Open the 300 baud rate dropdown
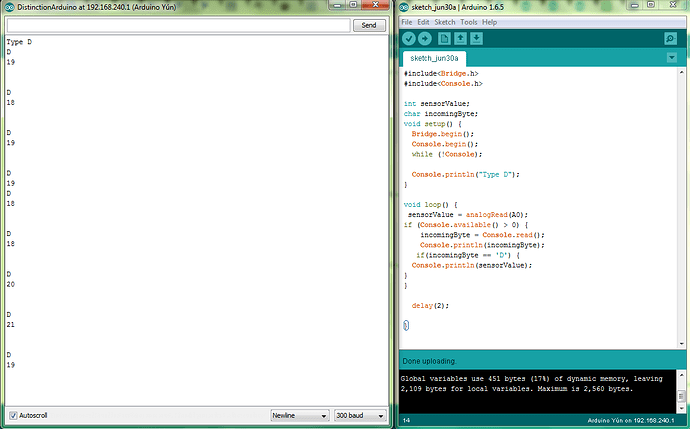 click(x=360, y=415)
